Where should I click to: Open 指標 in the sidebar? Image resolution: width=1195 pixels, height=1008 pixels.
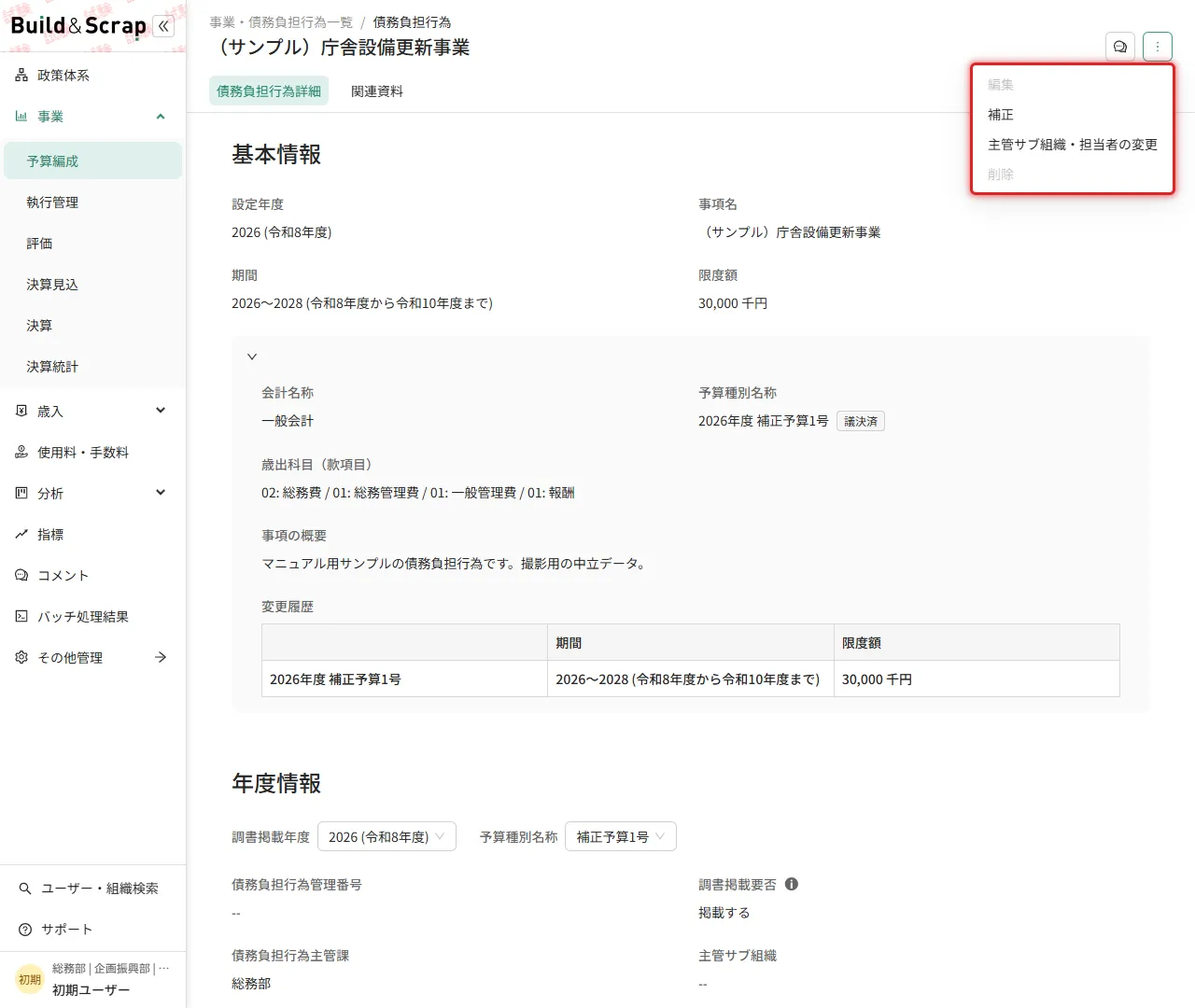[x=92, y=535]
